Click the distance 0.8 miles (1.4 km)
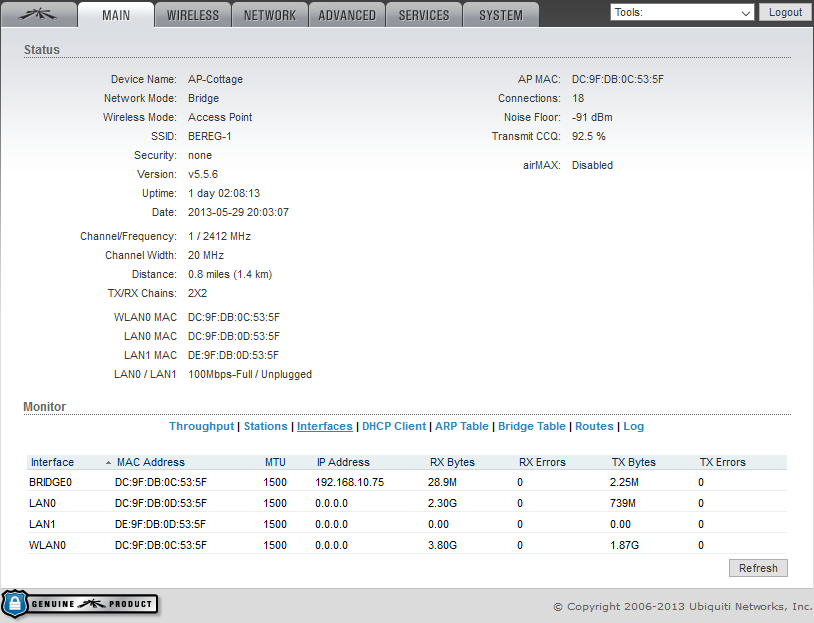Viewport: 814px width, 623px height. pos(230,274)
